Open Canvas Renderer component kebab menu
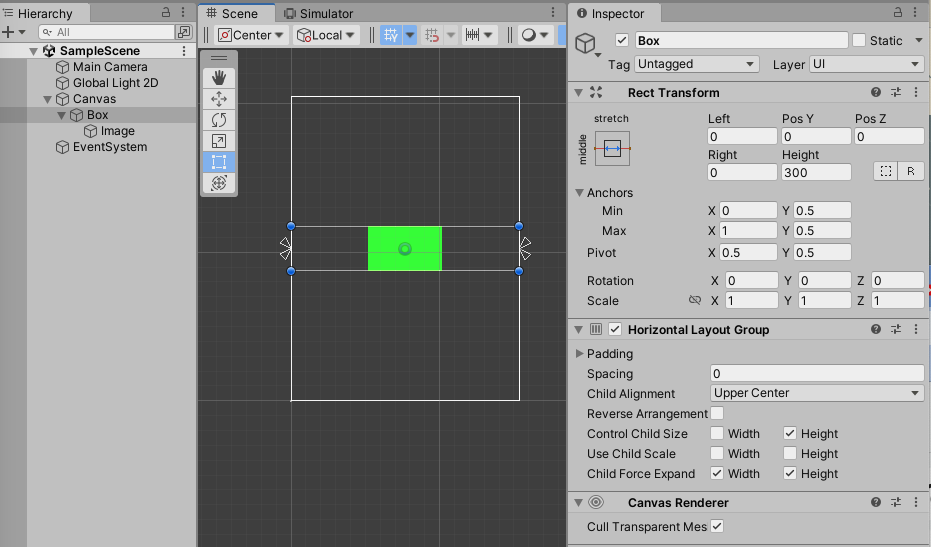This screenshot has width=931, height=547. [x=916, y=502]
